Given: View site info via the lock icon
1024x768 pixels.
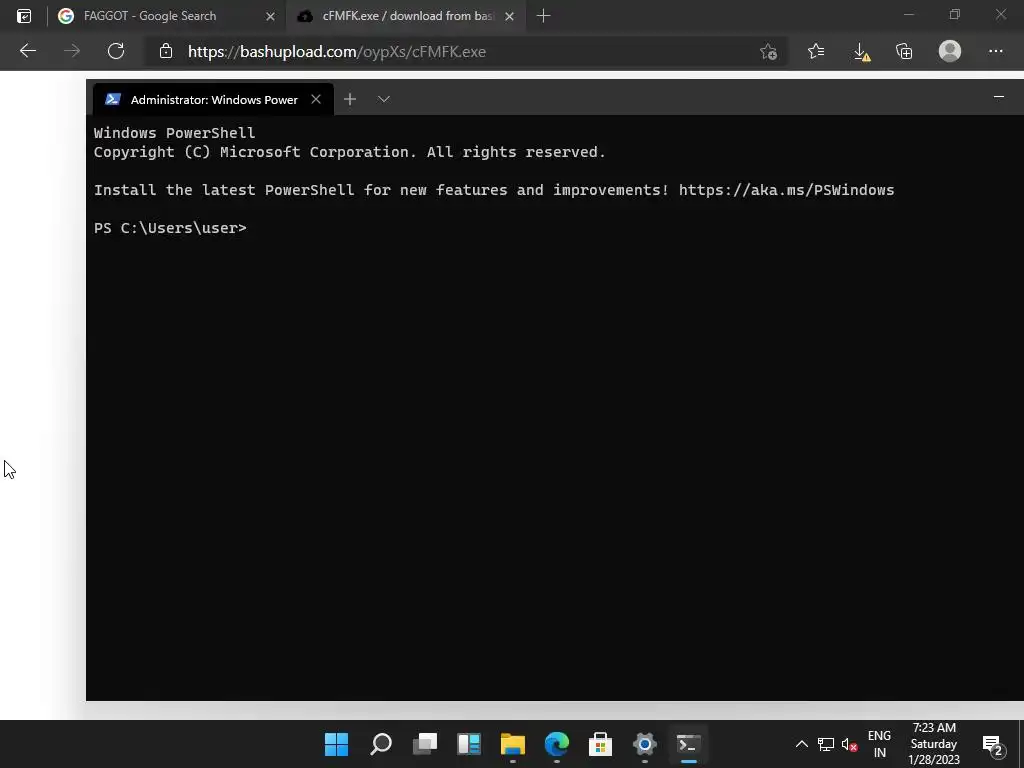Looking at the screenshot, I should (166, 51).
